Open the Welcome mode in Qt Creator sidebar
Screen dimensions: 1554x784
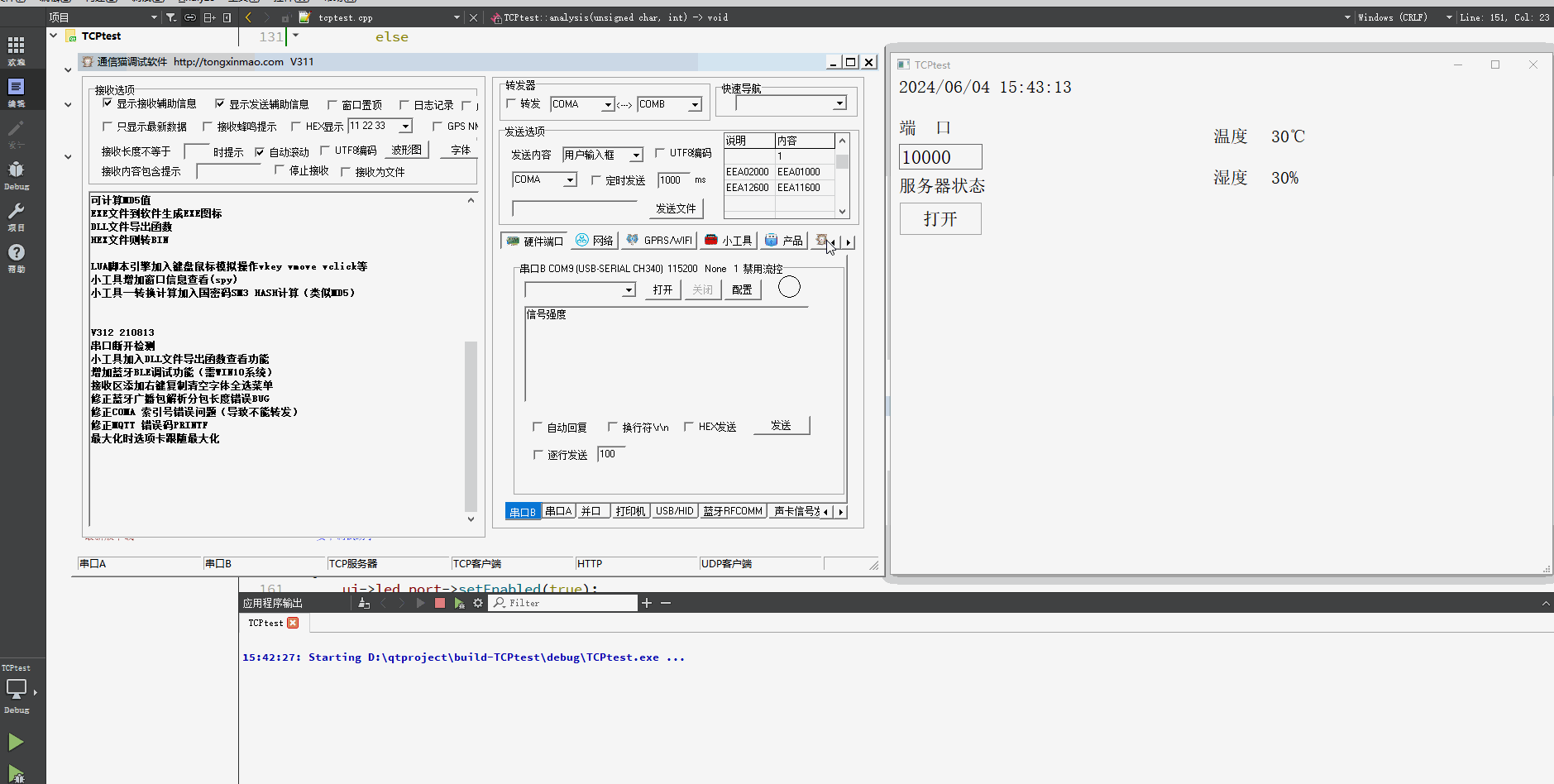(x=16, y=50)
